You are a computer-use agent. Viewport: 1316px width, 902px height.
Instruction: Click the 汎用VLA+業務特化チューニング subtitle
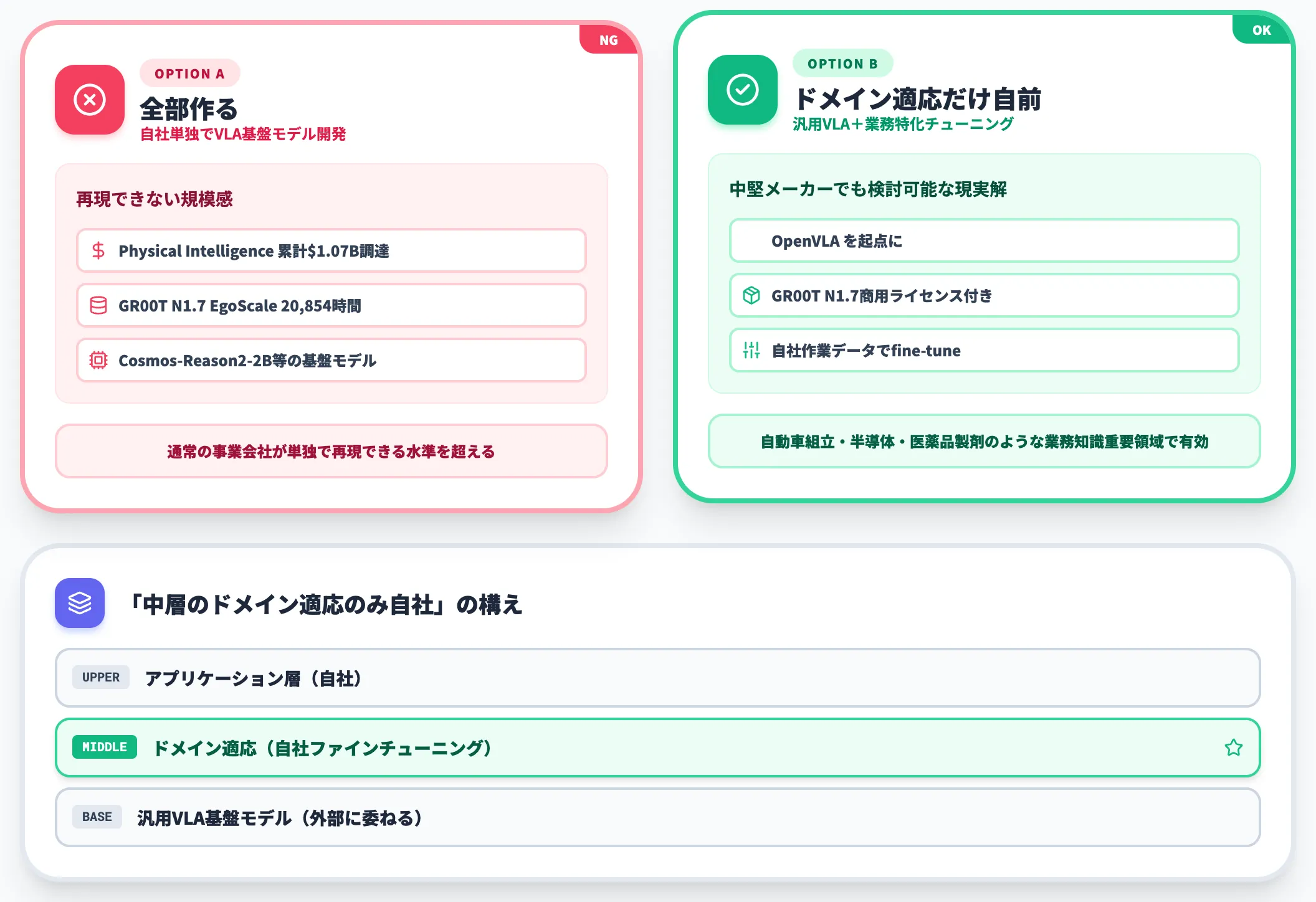click(904, 124)
